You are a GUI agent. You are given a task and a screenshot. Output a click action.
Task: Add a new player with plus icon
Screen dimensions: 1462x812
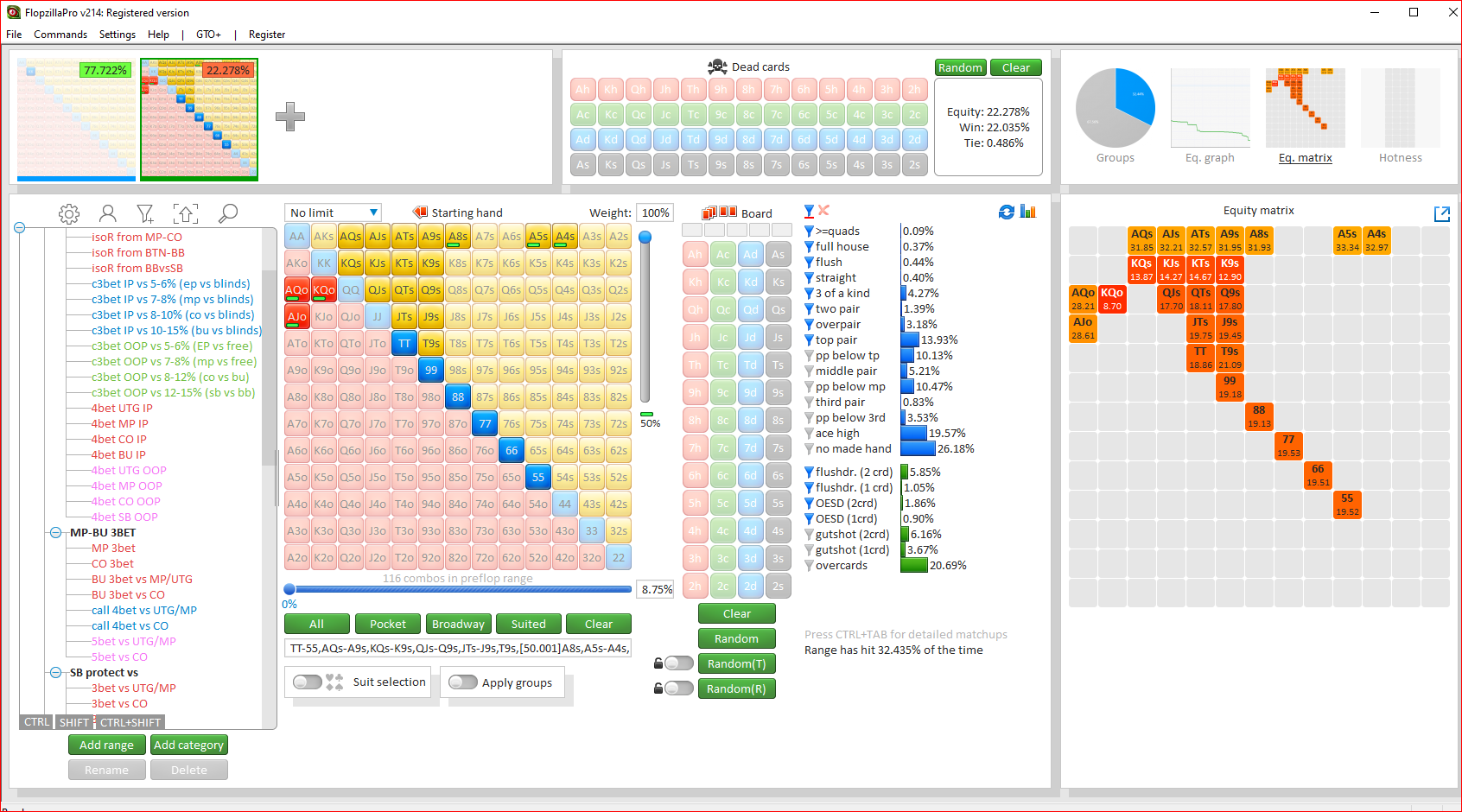(x=290, y=117)
